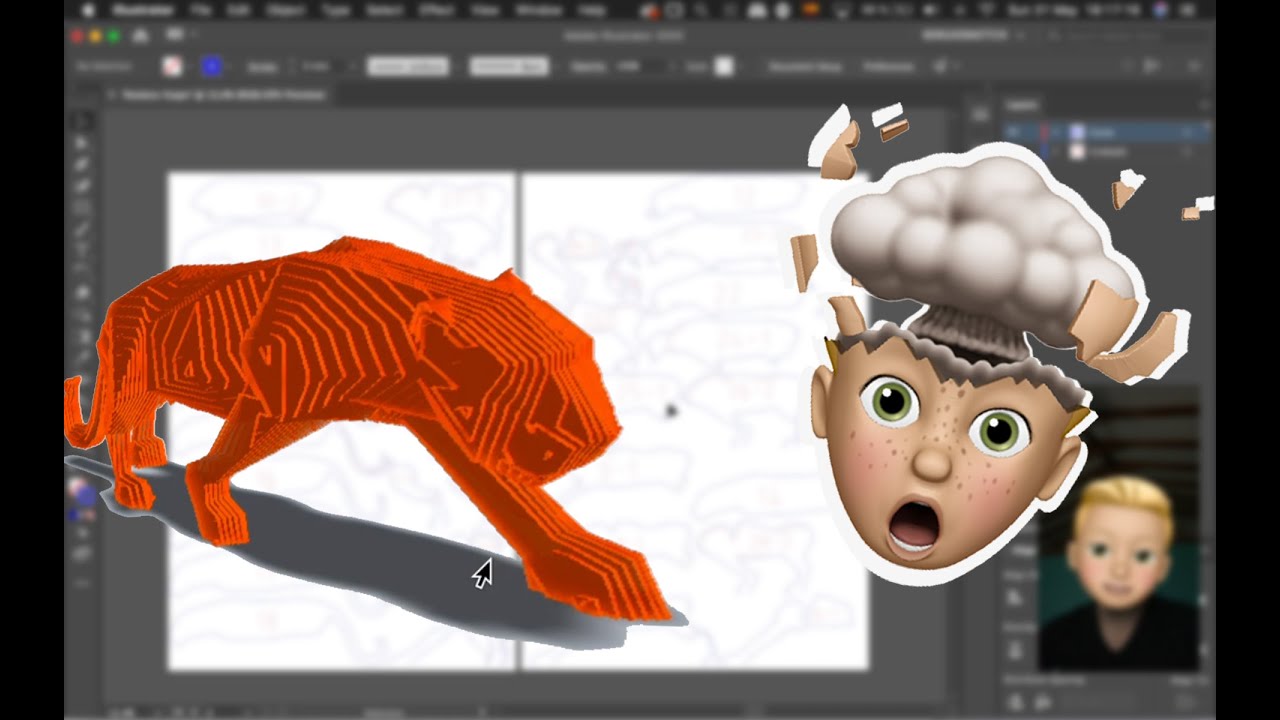Open the Edit menu
The width and height of the screenshot is (1280, 720).
coord(240,10)
